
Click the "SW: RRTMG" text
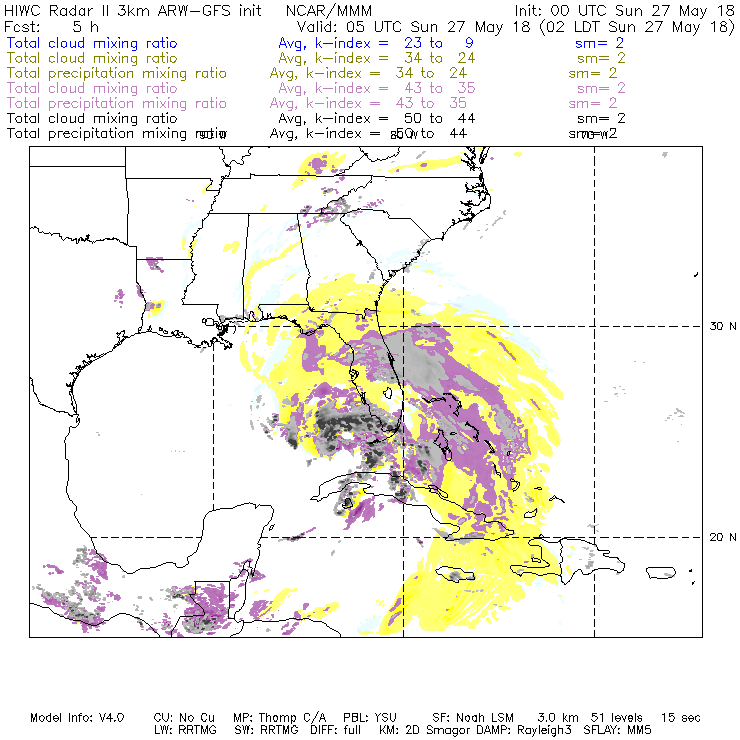267,730
